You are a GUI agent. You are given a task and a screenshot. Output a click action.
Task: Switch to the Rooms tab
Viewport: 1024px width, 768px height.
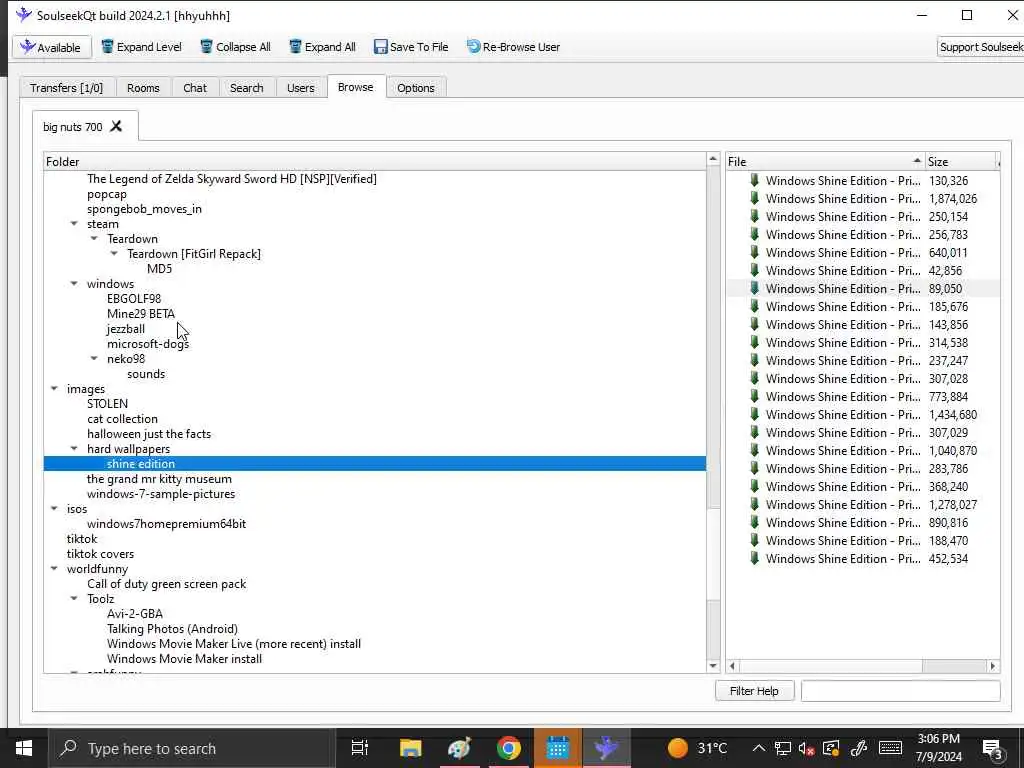[x=143, y=88]
